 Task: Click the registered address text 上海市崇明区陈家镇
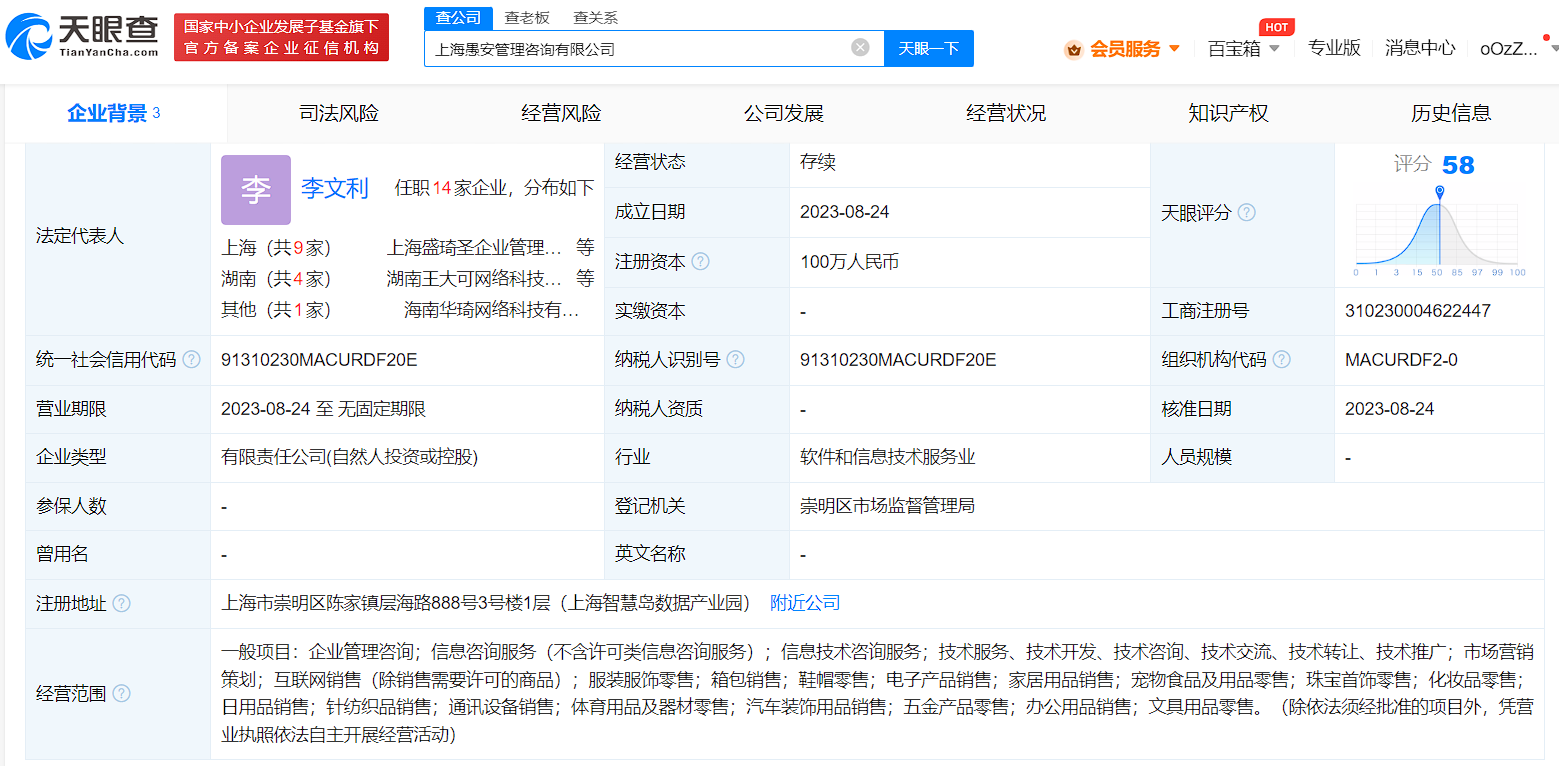click(300, 603)
